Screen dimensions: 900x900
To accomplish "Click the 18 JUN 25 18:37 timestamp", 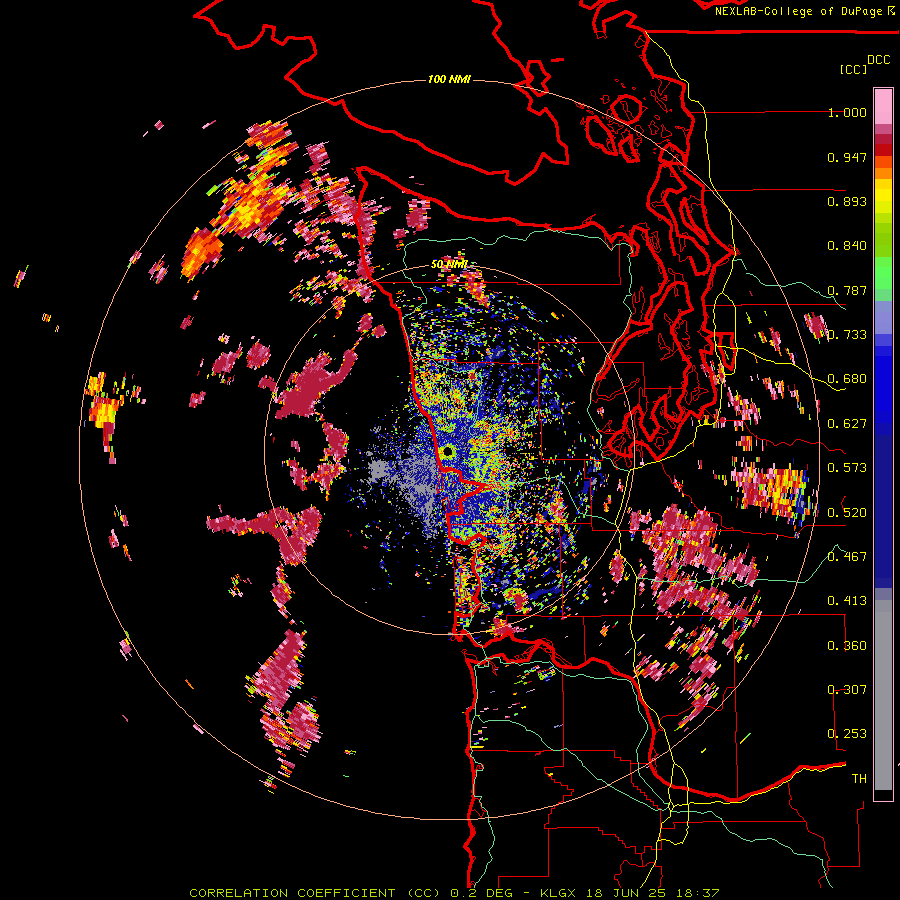I will click(x=653, y=893).
